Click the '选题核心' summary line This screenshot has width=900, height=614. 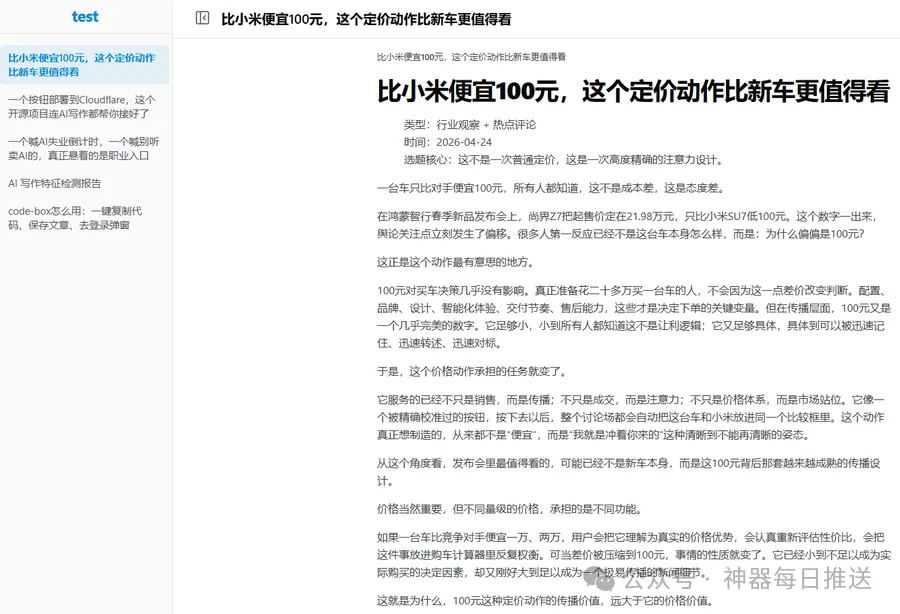click(x=564, y=160)
